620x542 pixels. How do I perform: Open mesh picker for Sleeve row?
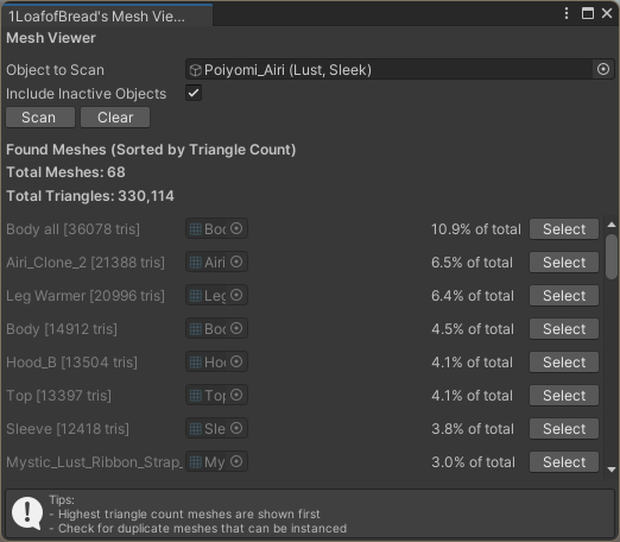click(236, 428)
